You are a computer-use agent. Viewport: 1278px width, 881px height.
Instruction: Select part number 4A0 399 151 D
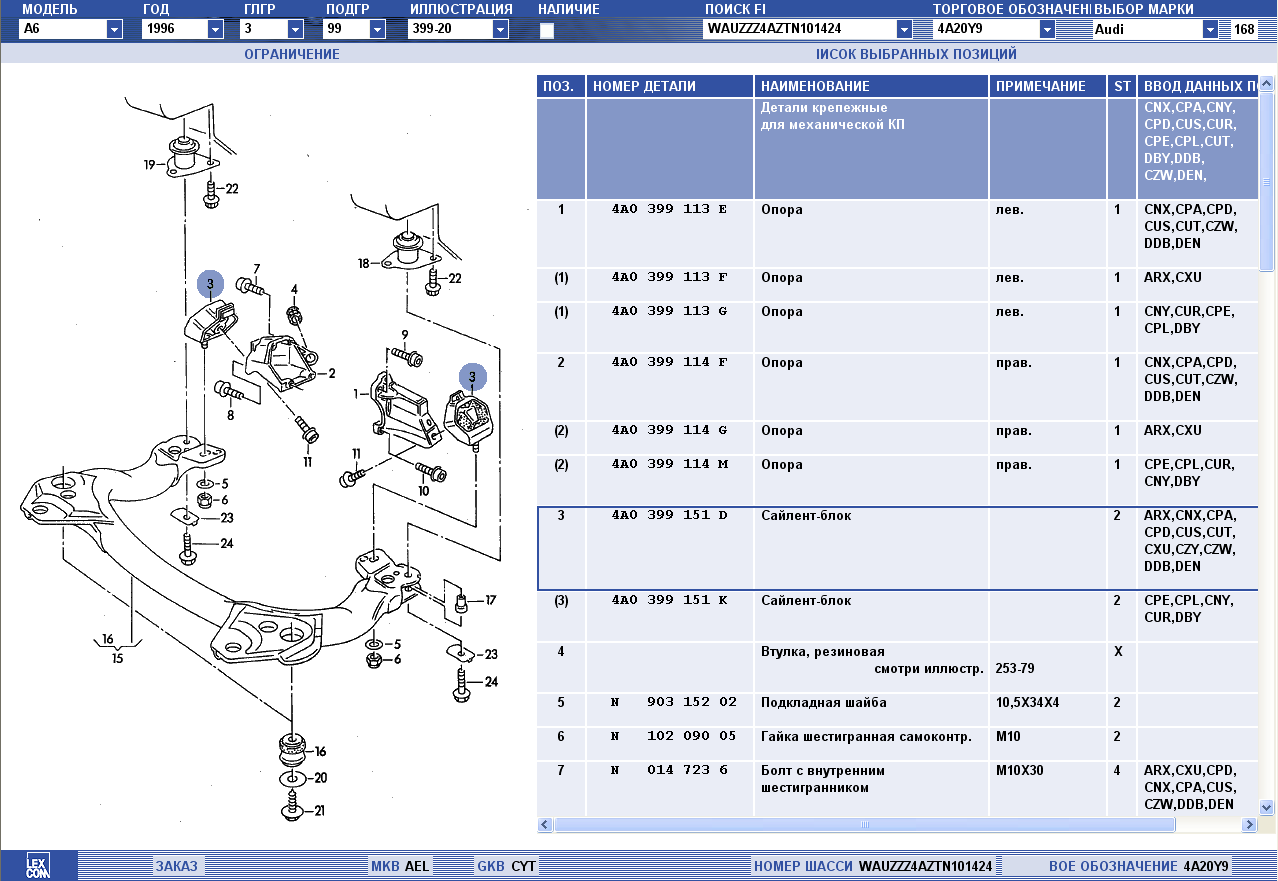click(669, 515)
